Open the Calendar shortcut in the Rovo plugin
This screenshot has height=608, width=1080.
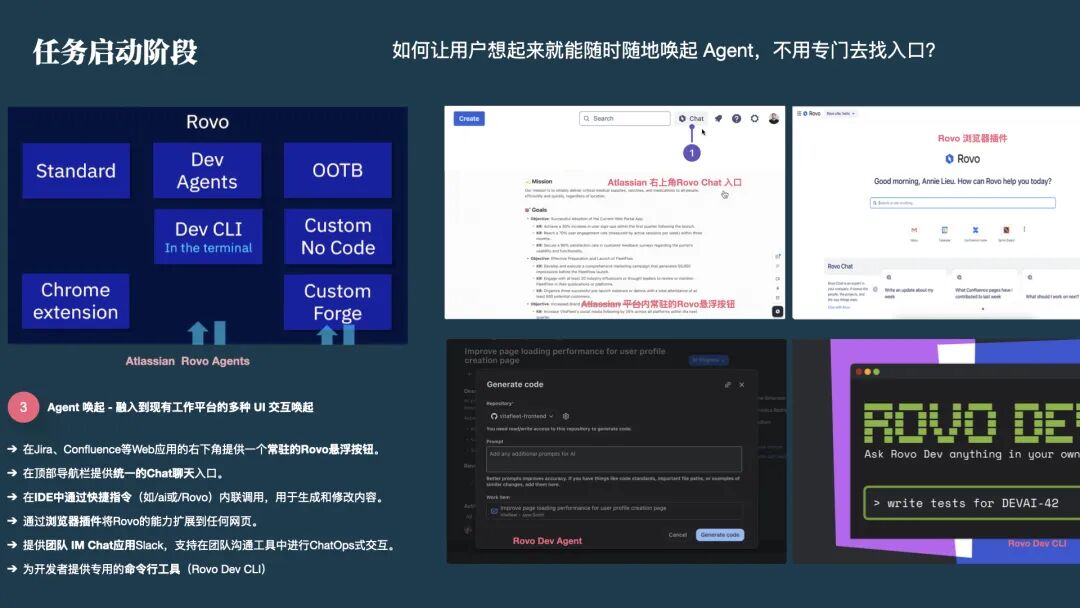pyautogui.click(x=946, y=228)
